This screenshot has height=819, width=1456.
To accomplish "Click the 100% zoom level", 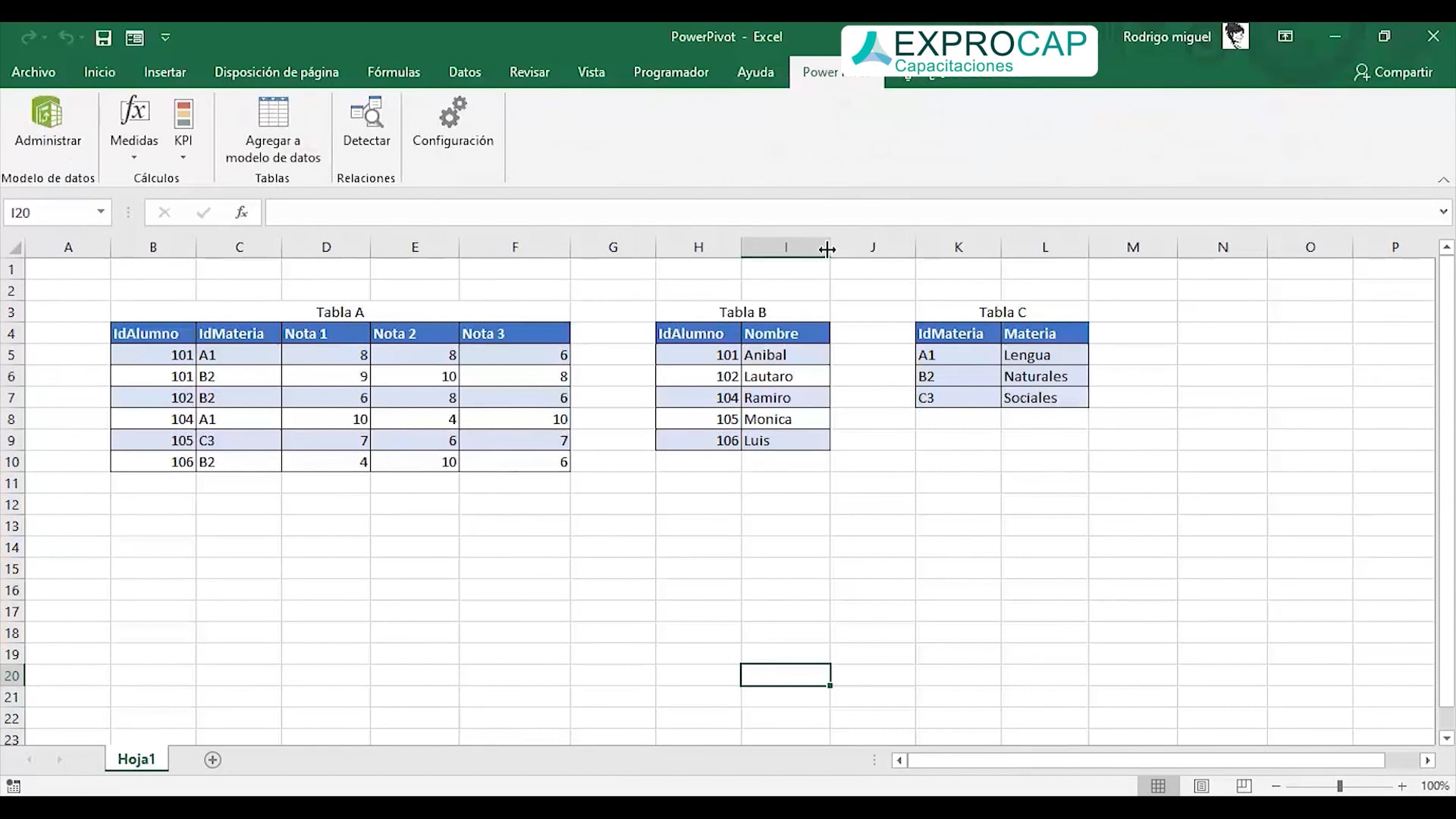I will pyautogui.click(x=1435, y=786).
